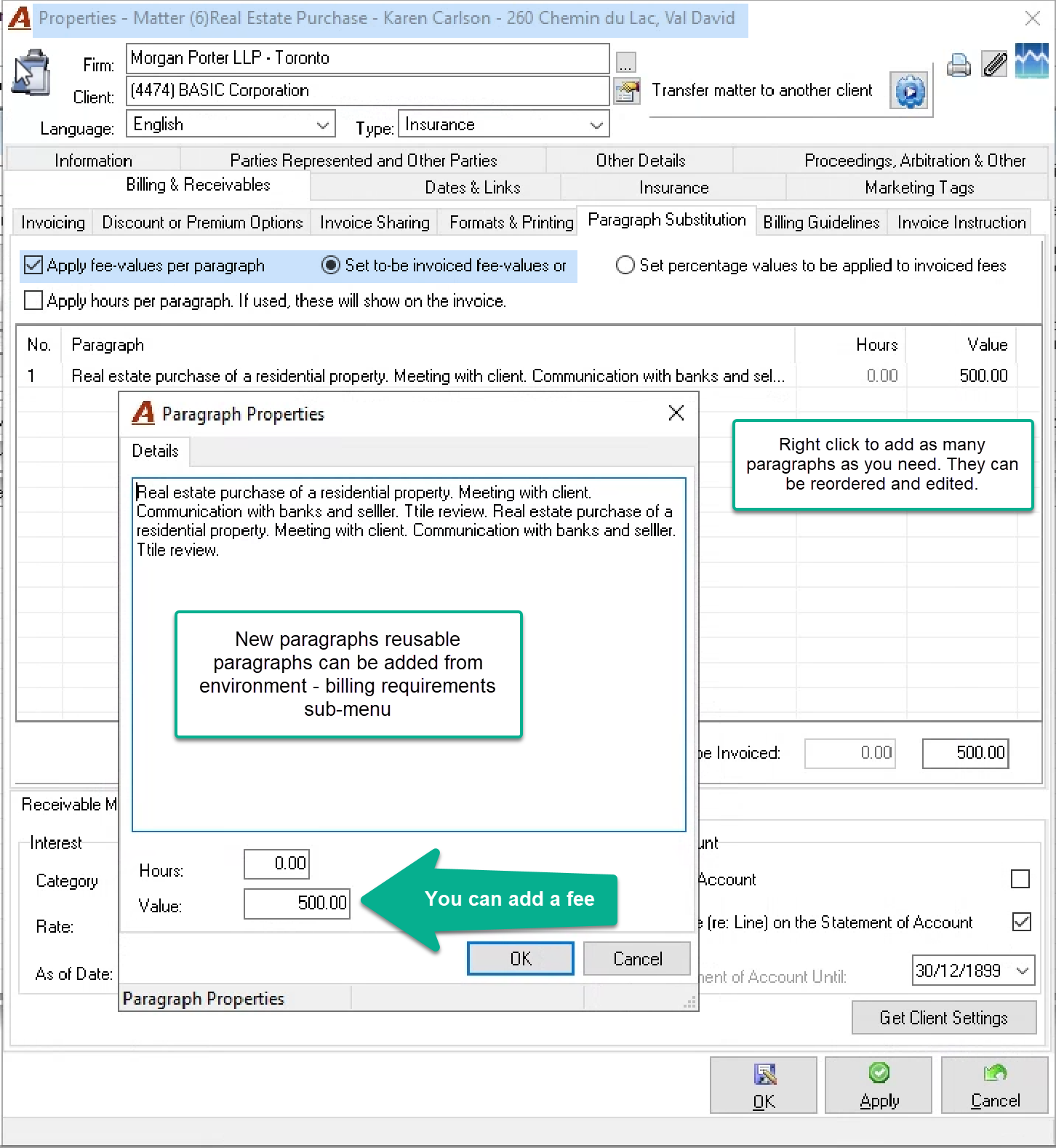This screenshot has height=1148, width=1056.
Task: Click Cancel in Paragraph Properties dialog
Action: click(638, 959)
